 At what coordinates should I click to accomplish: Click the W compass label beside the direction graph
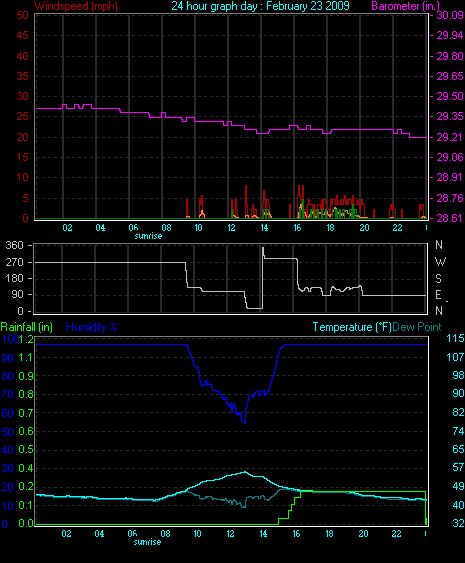click(440, 262)
